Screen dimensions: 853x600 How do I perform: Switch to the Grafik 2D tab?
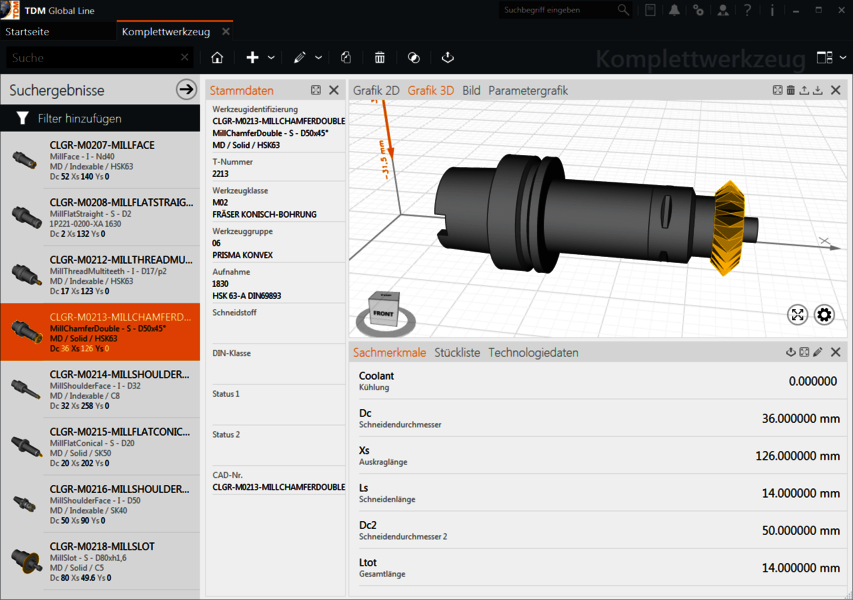point(376,91)
